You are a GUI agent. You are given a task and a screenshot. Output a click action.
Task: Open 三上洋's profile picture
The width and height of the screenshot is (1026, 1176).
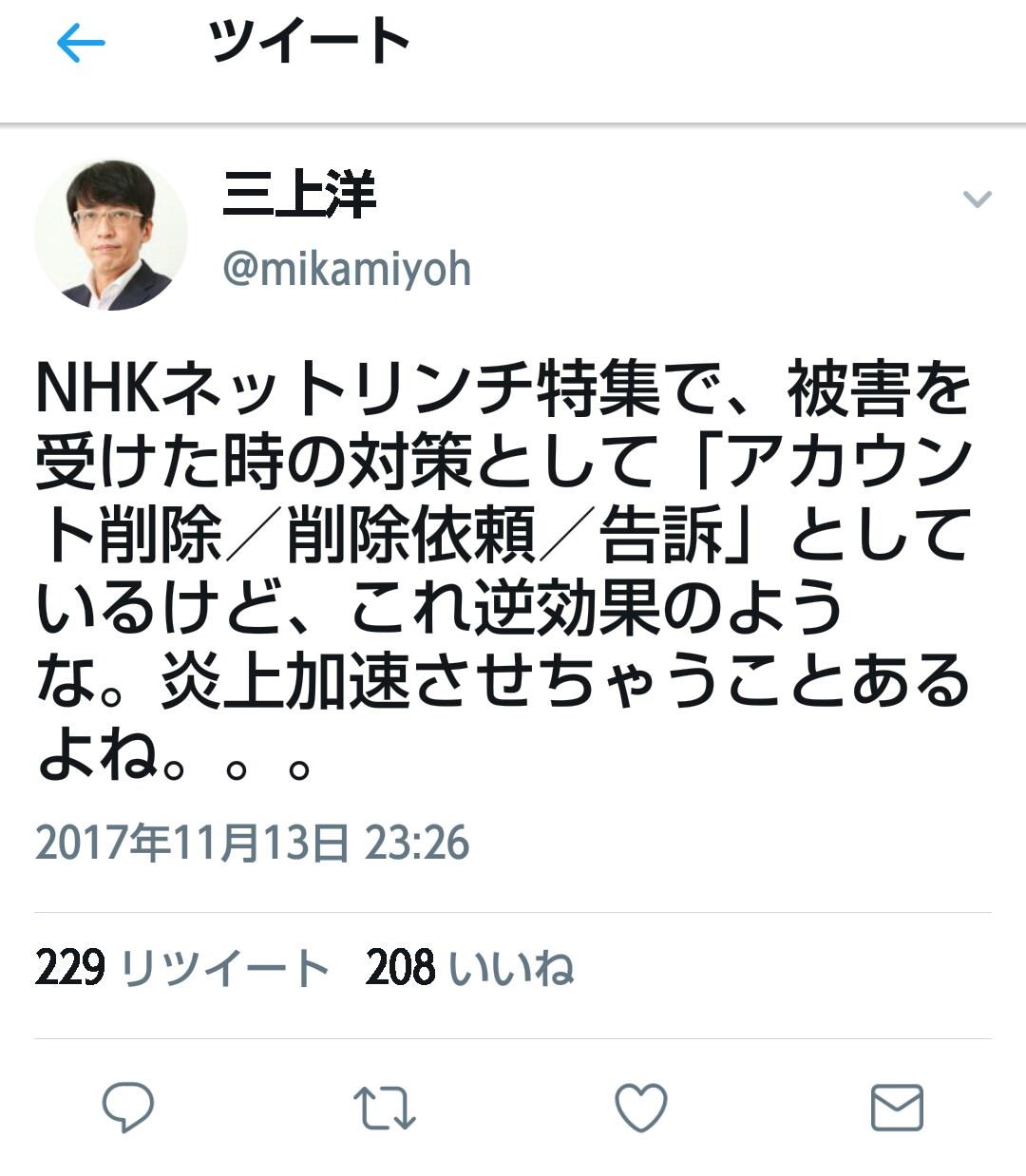[111, 236]
